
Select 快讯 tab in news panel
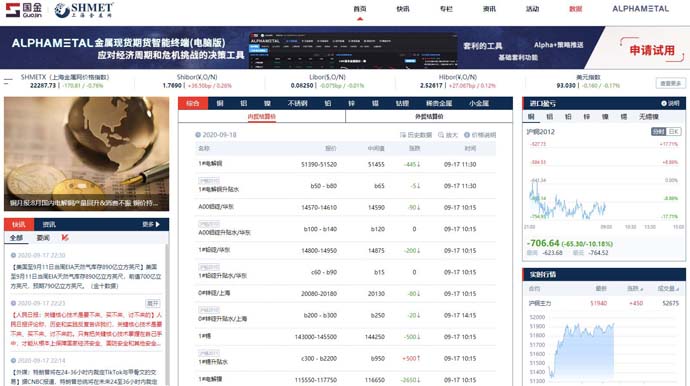18,224
